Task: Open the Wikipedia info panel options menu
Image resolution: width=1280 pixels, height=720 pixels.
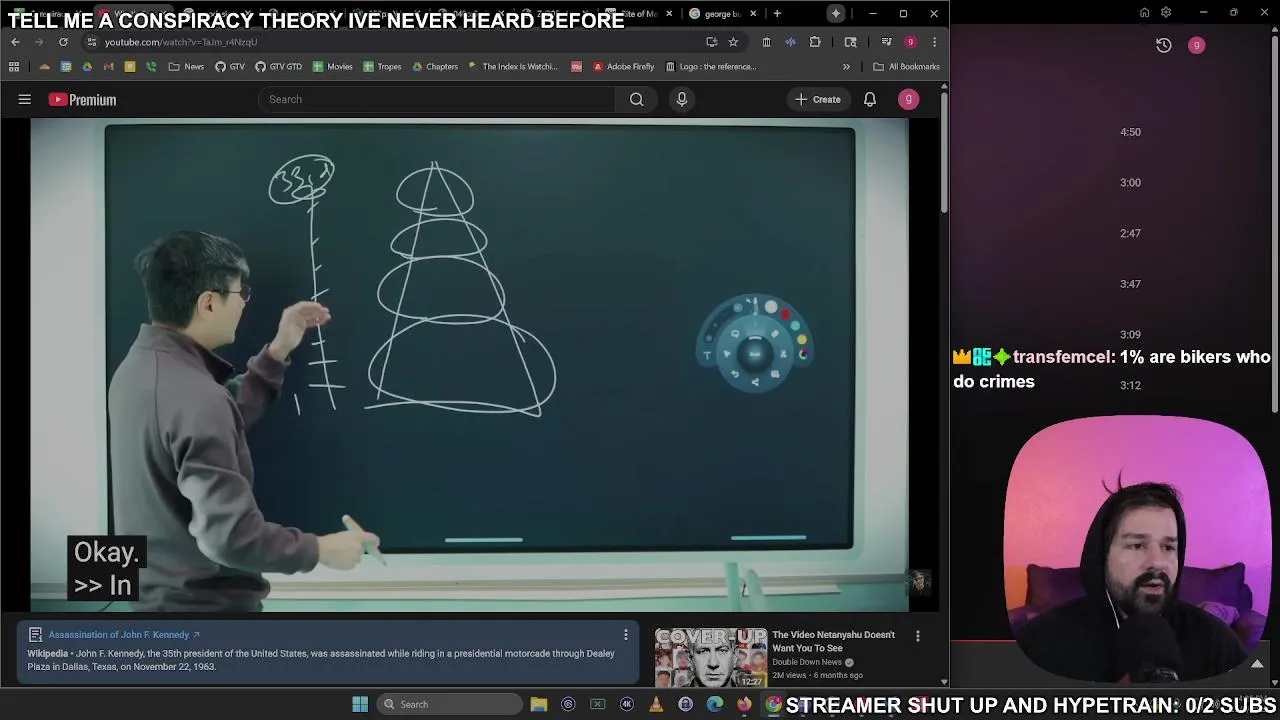Action: click(626, 635)
